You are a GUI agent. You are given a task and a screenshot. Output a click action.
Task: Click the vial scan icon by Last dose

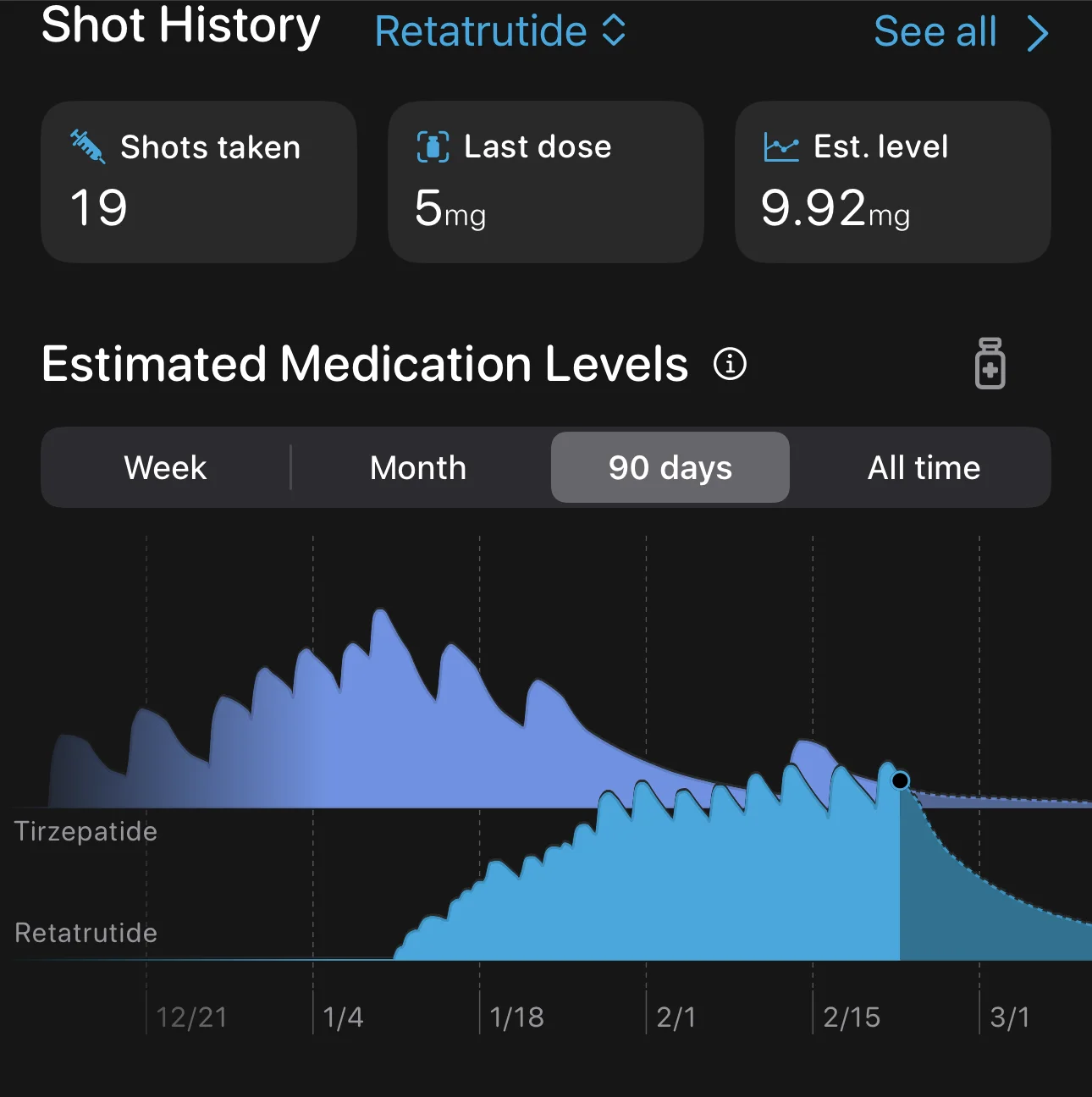(433, 146)
